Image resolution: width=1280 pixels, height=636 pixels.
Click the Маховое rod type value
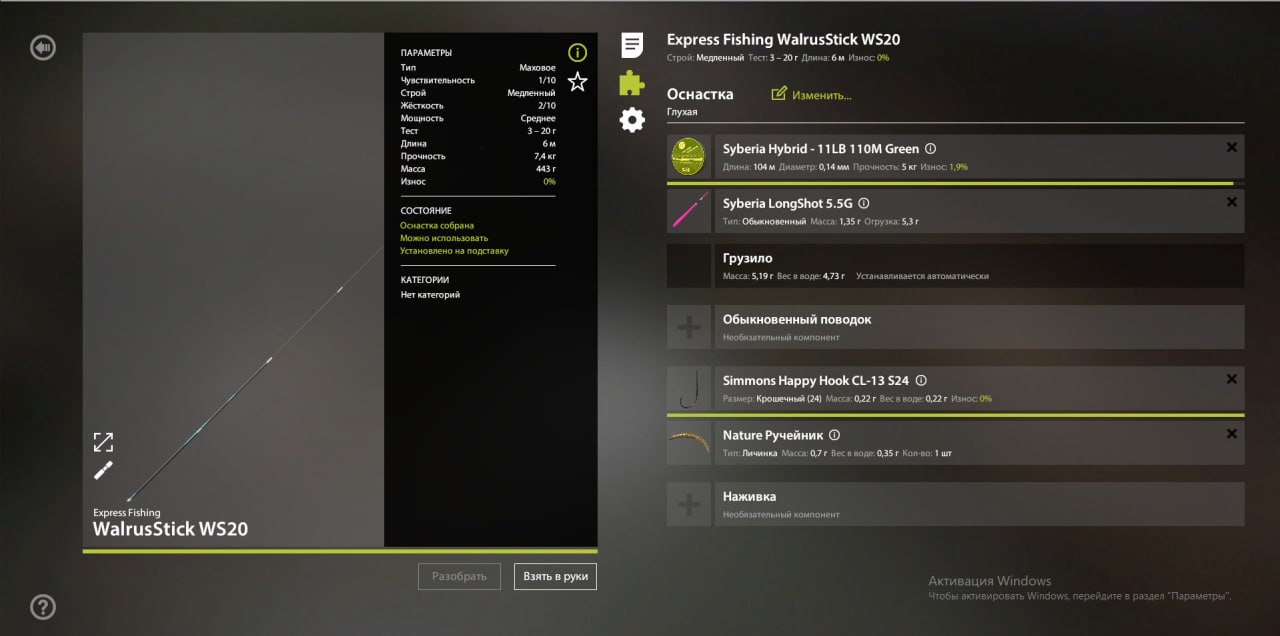(x=537, y=67)
